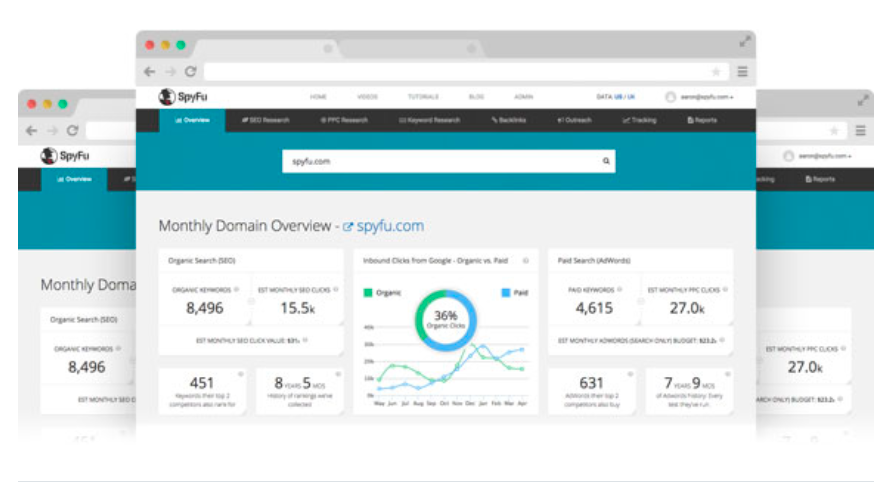Image resolution: width=895 pixels, height=490 pixels.
Task: Click the red close dot of the front window
Action: [x=150, y=45]
